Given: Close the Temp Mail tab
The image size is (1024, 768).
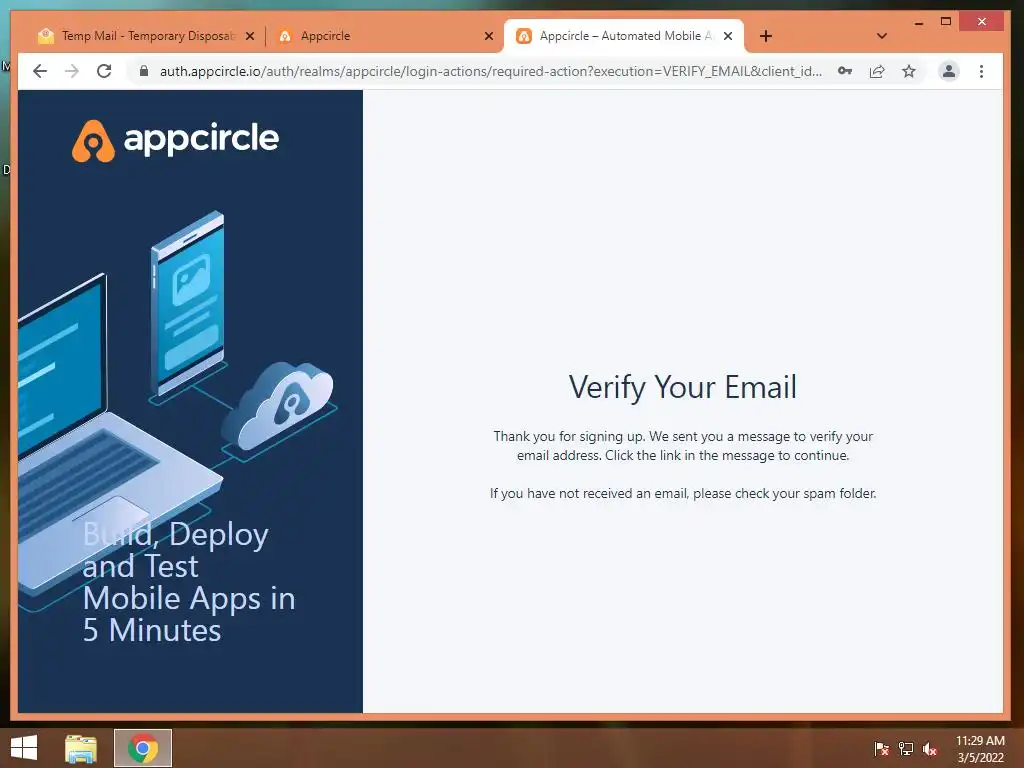Looking at the screenshot, I should coord(249,36).
